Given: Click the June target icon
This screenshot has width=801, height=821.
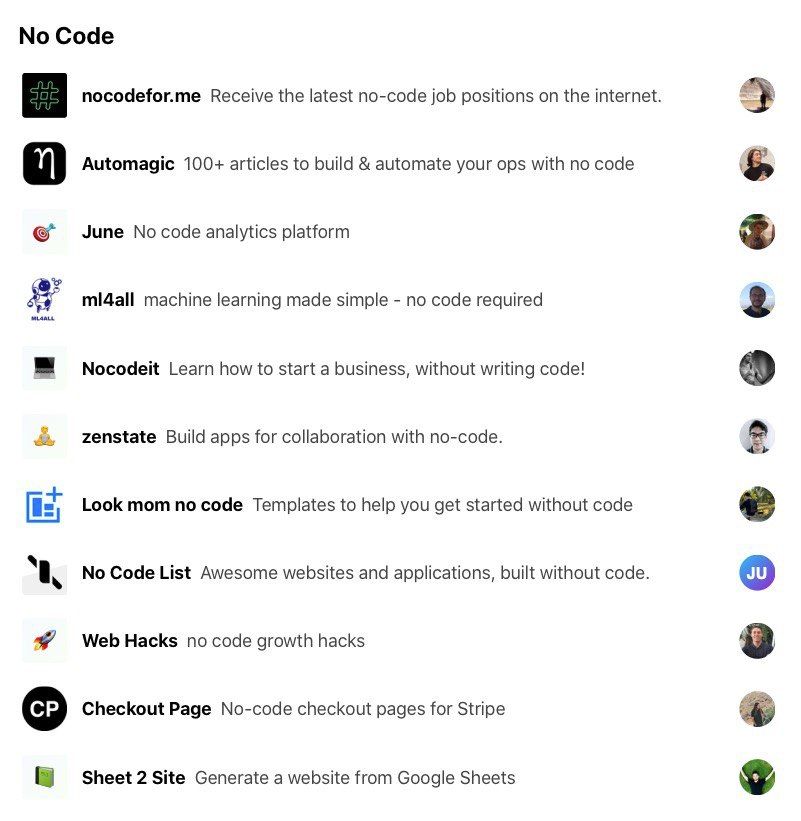Looking at the screenshot, I should click(x=44, y=232).
